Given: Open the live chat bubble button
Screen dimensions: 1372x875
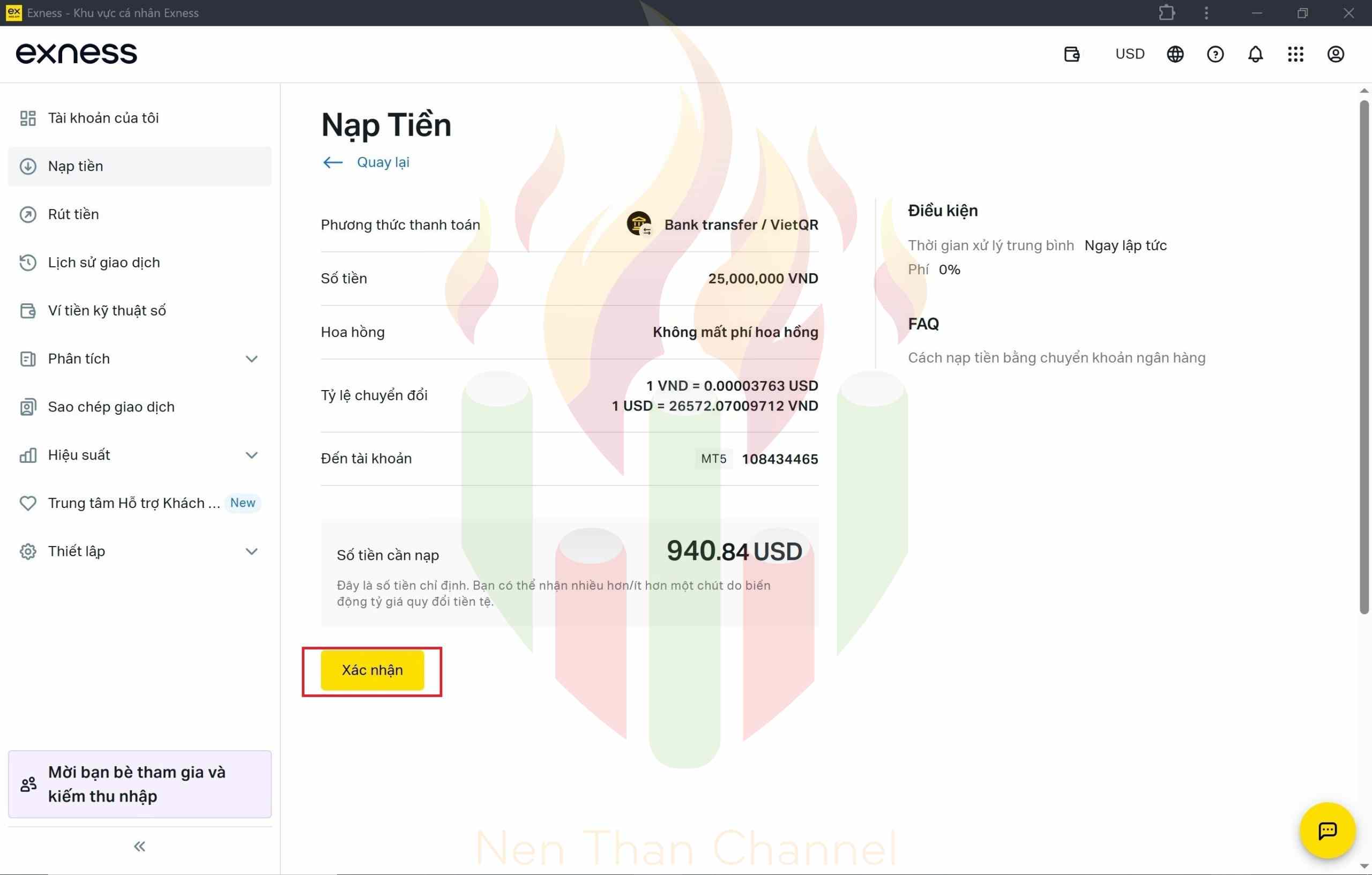Looking at the screenshot, I should (x=1327, y=830).
